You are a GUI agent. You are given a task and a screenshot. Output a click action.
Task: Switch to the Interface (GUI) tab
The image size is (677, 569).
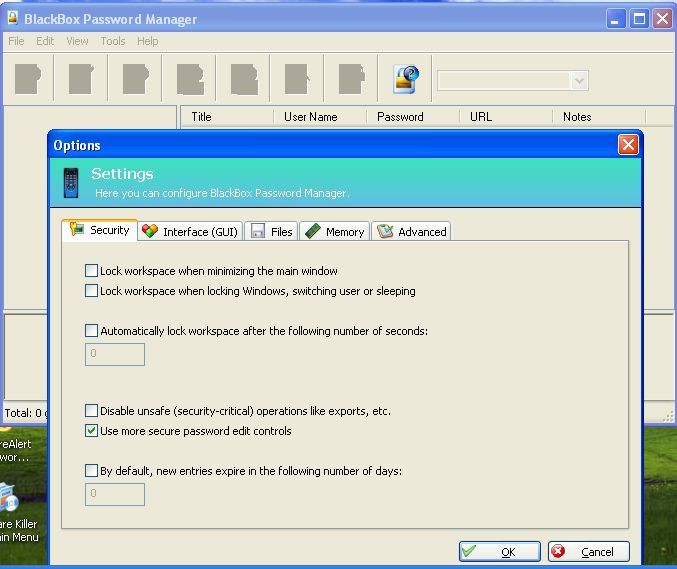[x=190, y=232]
